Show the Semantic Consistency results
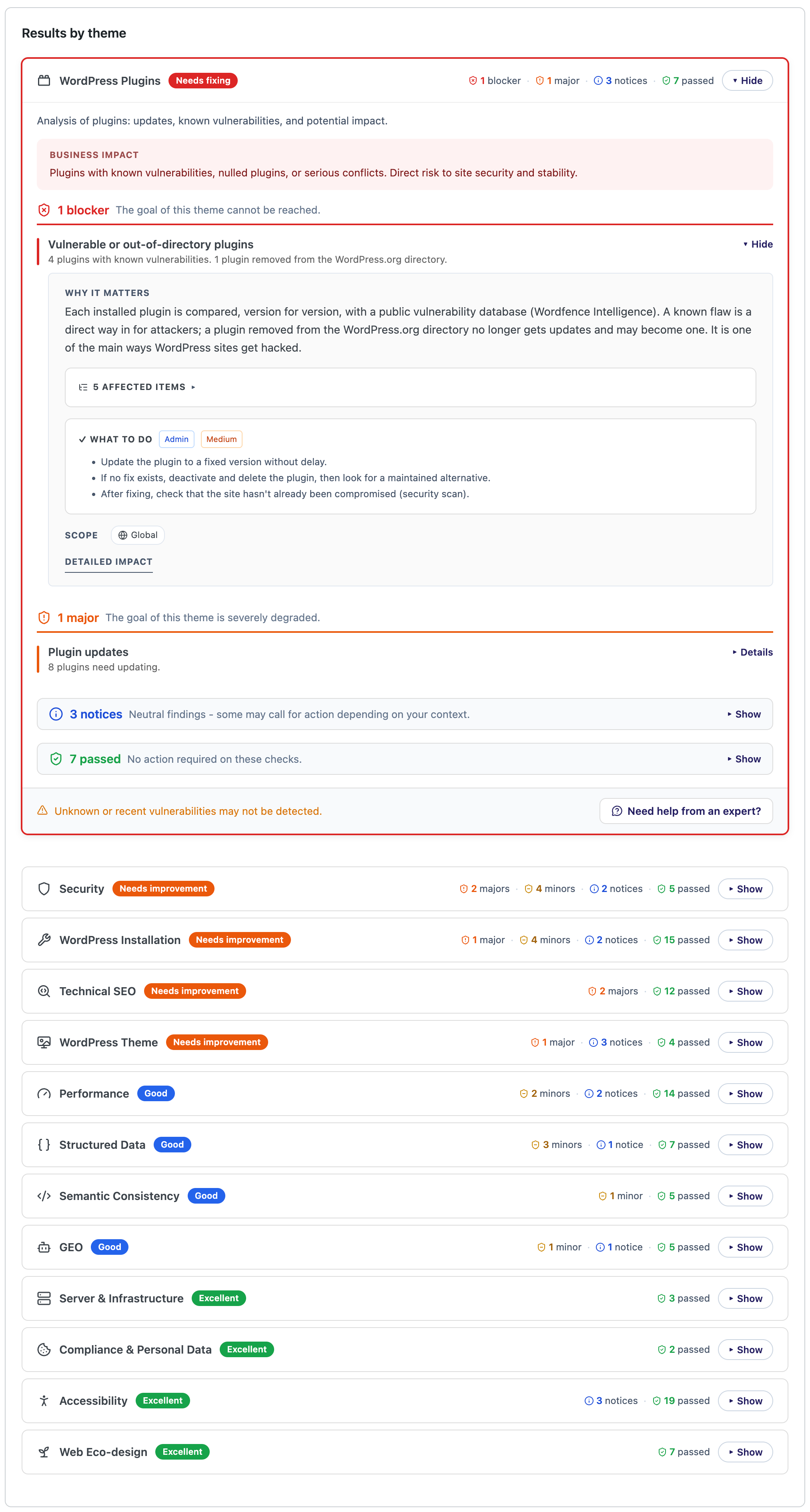The image size is (810, 1512). 746,1196
